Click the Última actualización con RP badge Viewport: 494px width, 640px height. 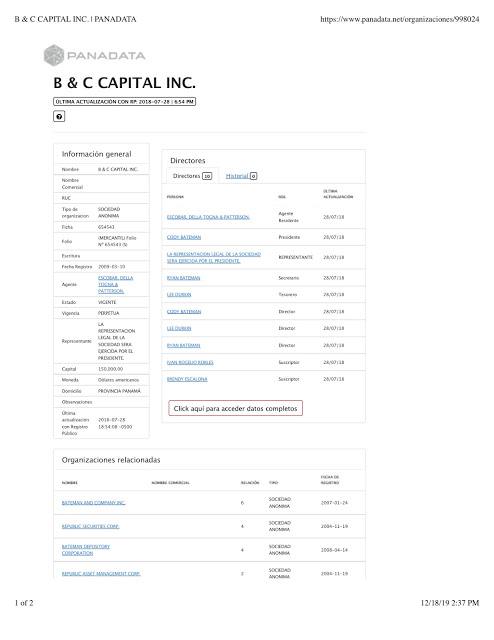[125, 102]
